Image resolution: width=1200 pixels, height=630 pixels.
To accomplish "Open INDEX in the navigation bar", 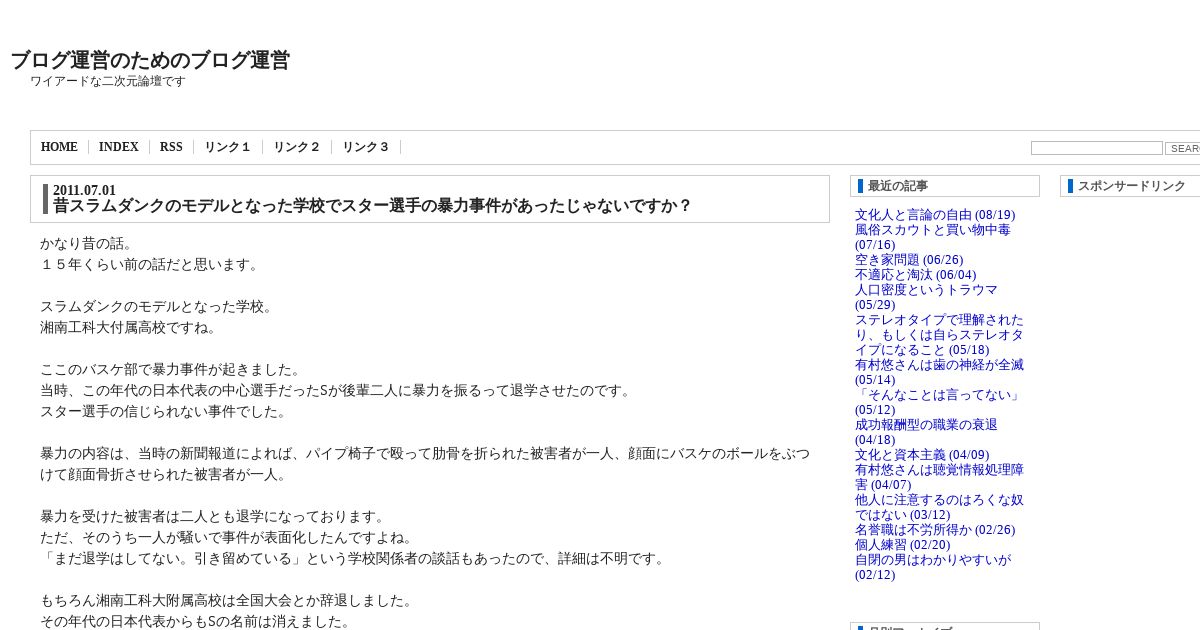I will [x=119, y=147].
